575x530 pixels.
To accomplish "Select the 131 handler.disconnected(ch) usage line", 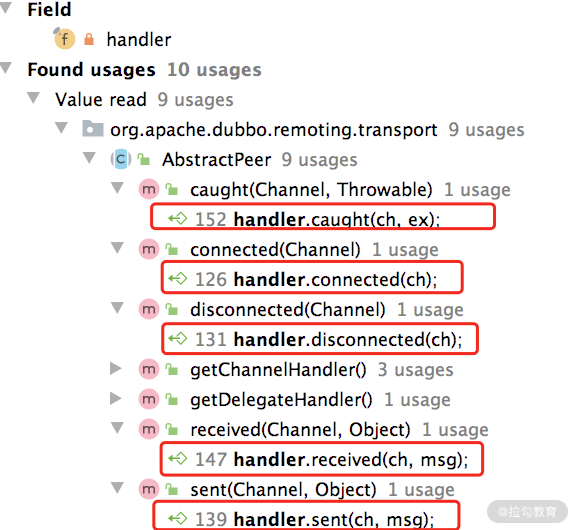I will (320, 339).
